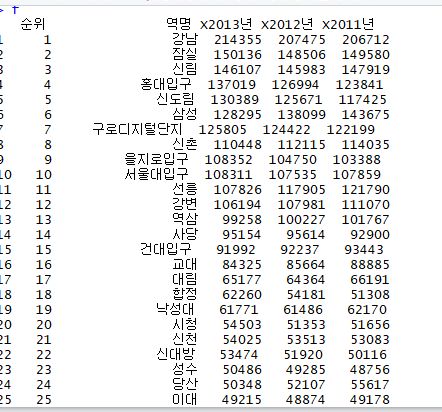
Task: Select station name 삼성
Action: tap(185, 114)
